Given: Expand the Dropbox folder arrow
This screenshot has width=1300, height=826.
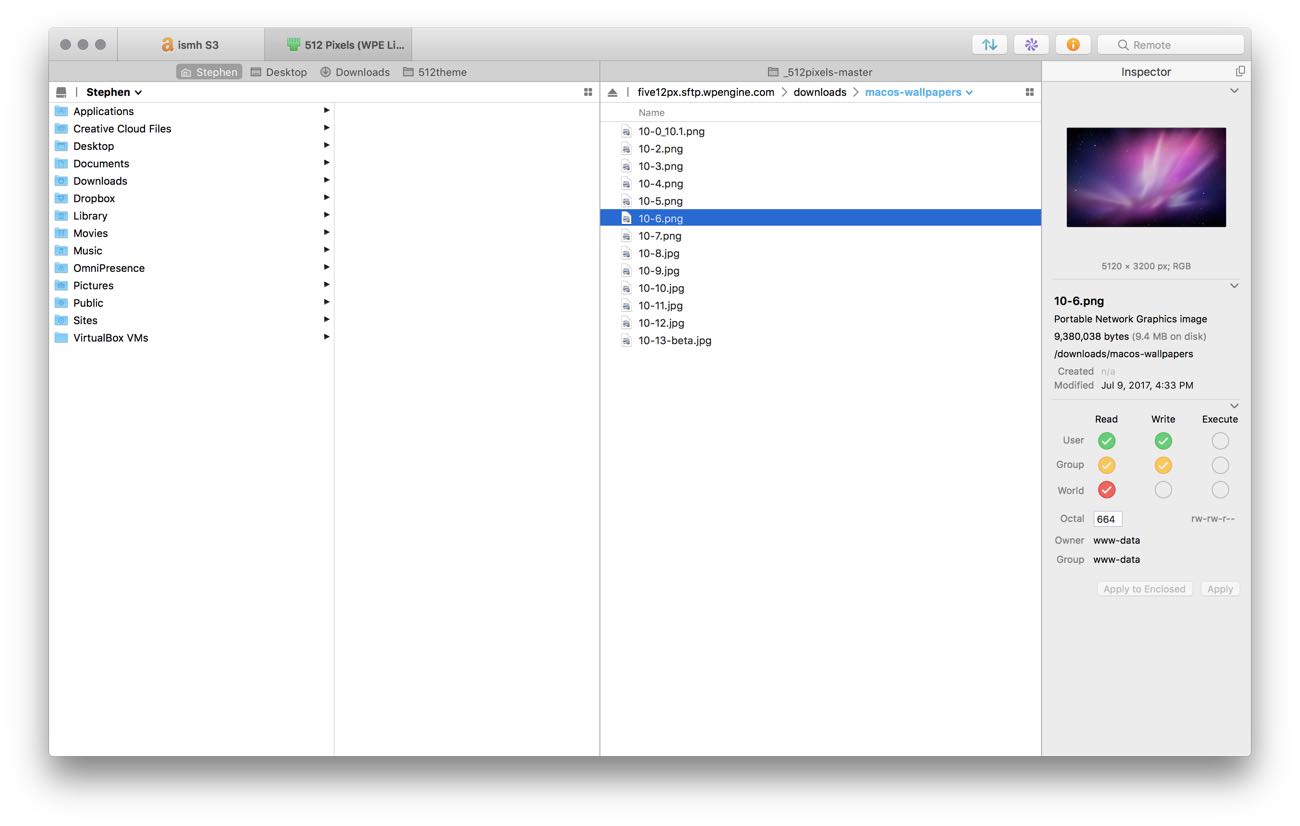Looking at the screenshot, I should click(x=326, y=198).
